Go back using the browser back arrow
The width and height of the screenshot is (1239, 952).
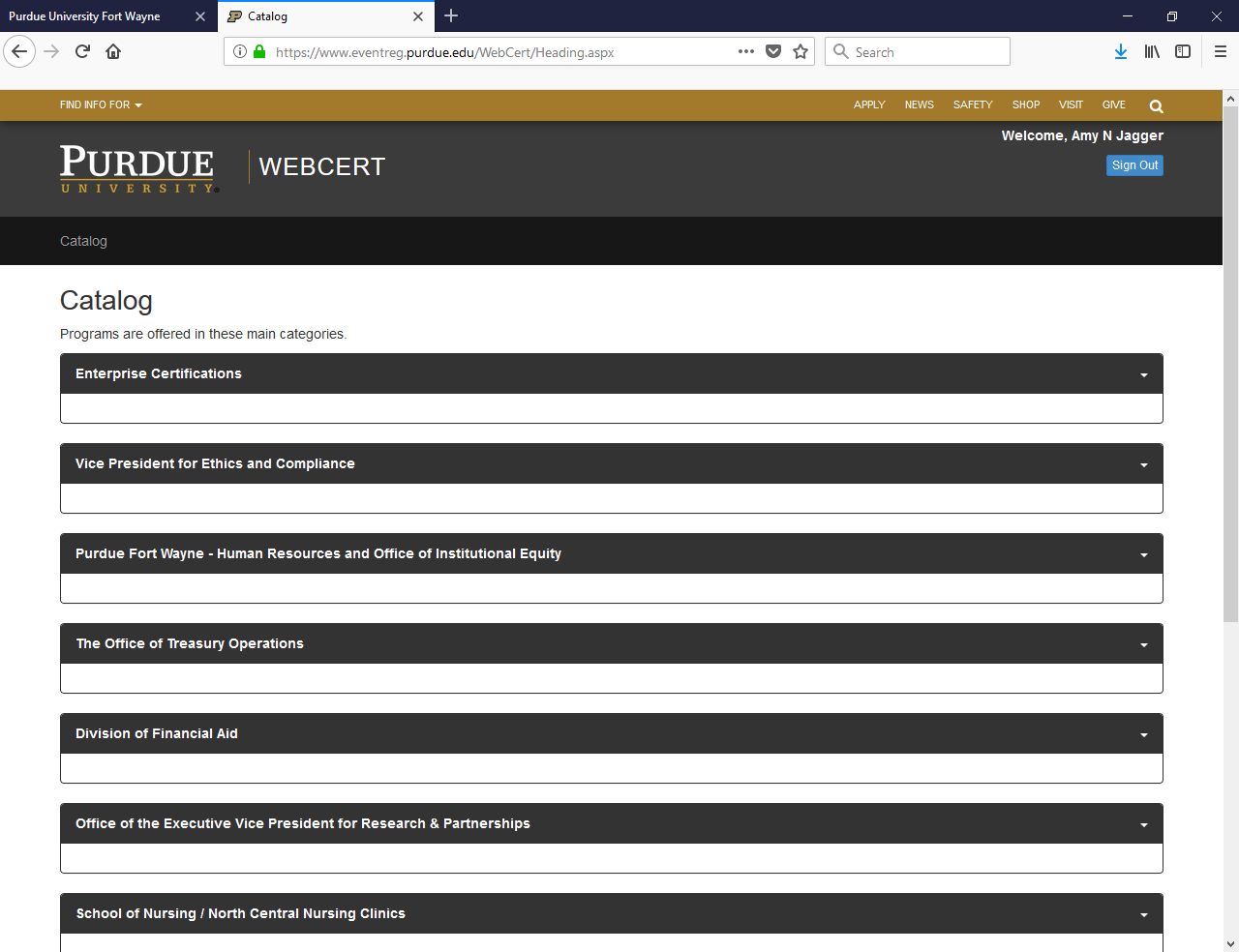tap(19, 51)
